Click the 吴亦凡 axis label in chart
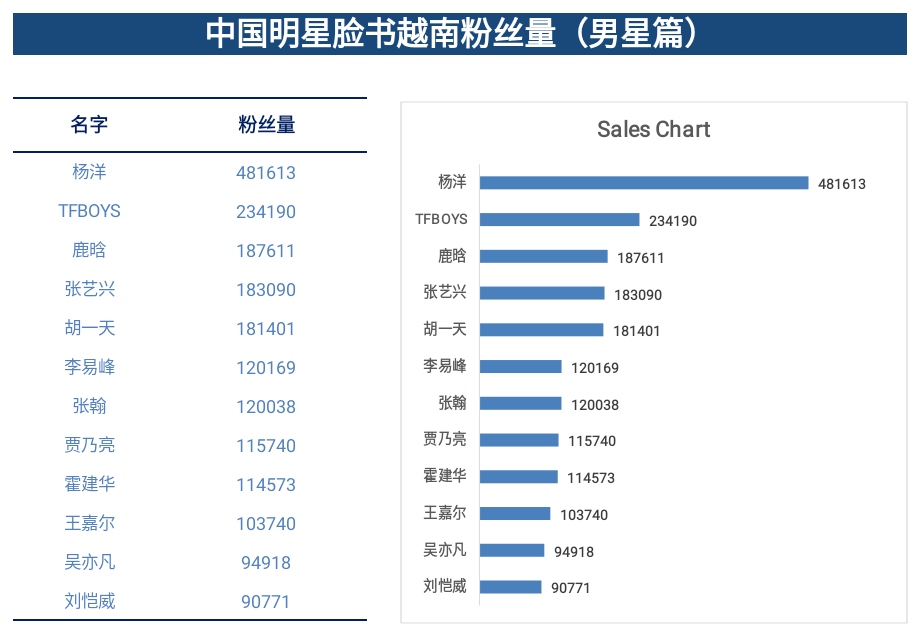Viewport: 922px width, 638px height. click(444, 550)
